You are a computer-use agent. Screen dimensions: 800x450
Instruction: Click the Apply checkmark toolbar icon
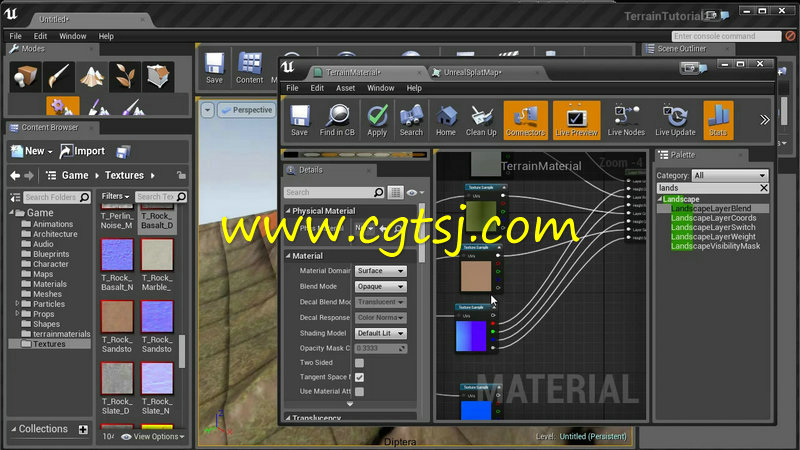tap(377, 120)
